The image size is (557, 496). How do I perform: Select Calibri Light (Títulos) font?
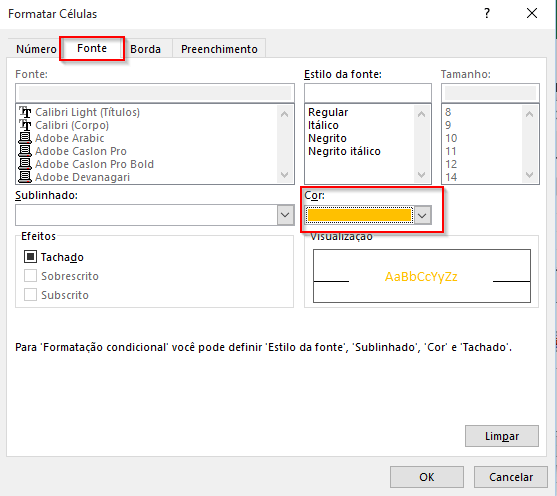[87, 112]
